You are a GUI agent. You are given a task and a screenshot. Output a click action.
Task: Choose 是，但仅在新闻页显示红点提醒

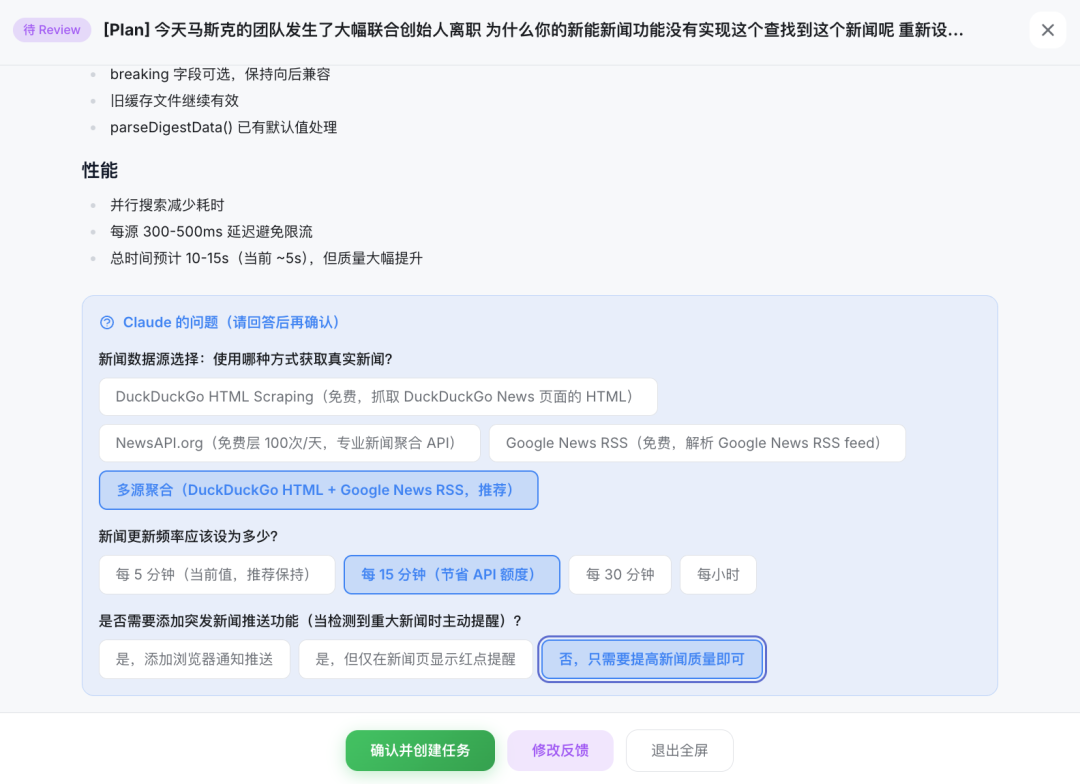[415, 660]
